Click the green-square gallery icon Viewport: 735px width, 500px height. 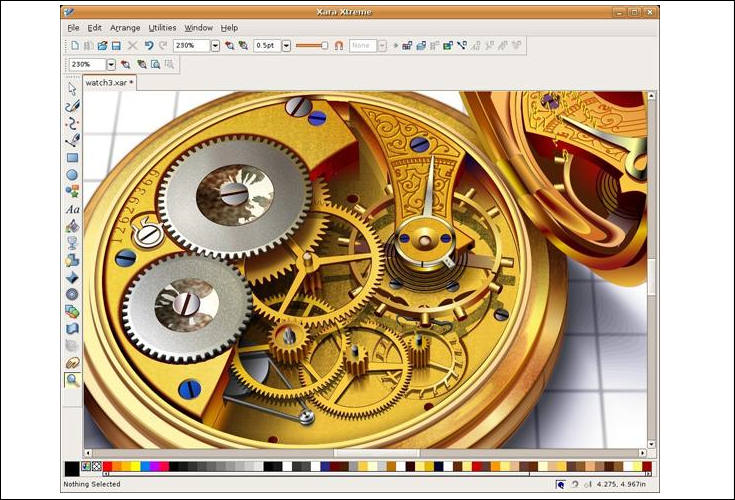[448, 45]
